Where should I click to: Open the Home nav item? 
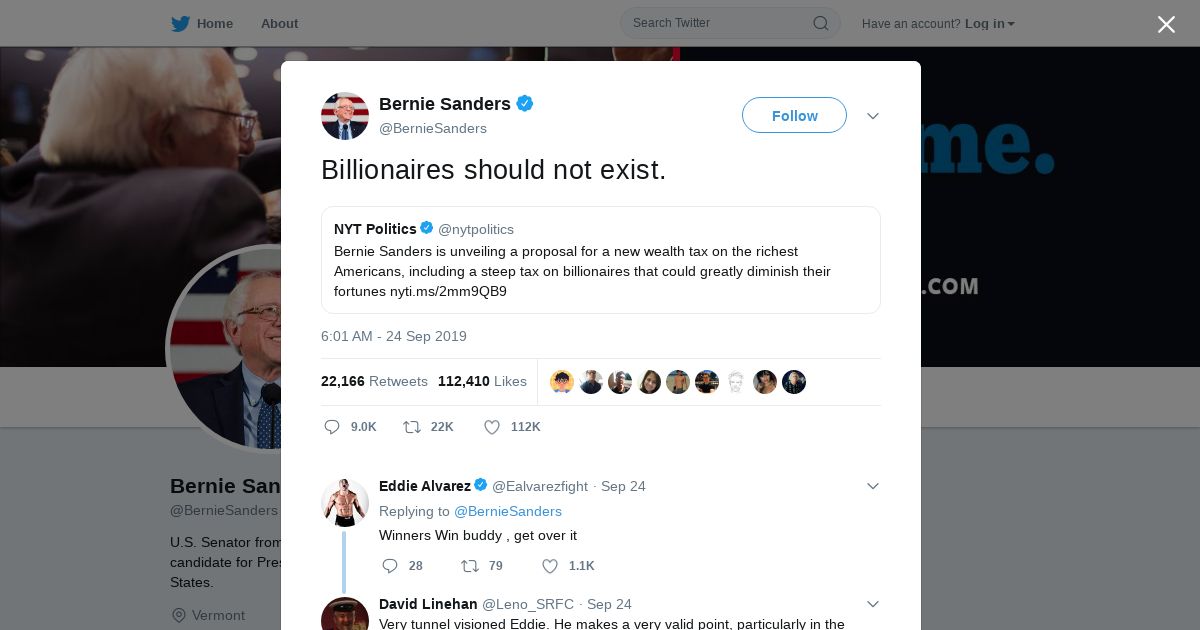[x=214, y=24]
